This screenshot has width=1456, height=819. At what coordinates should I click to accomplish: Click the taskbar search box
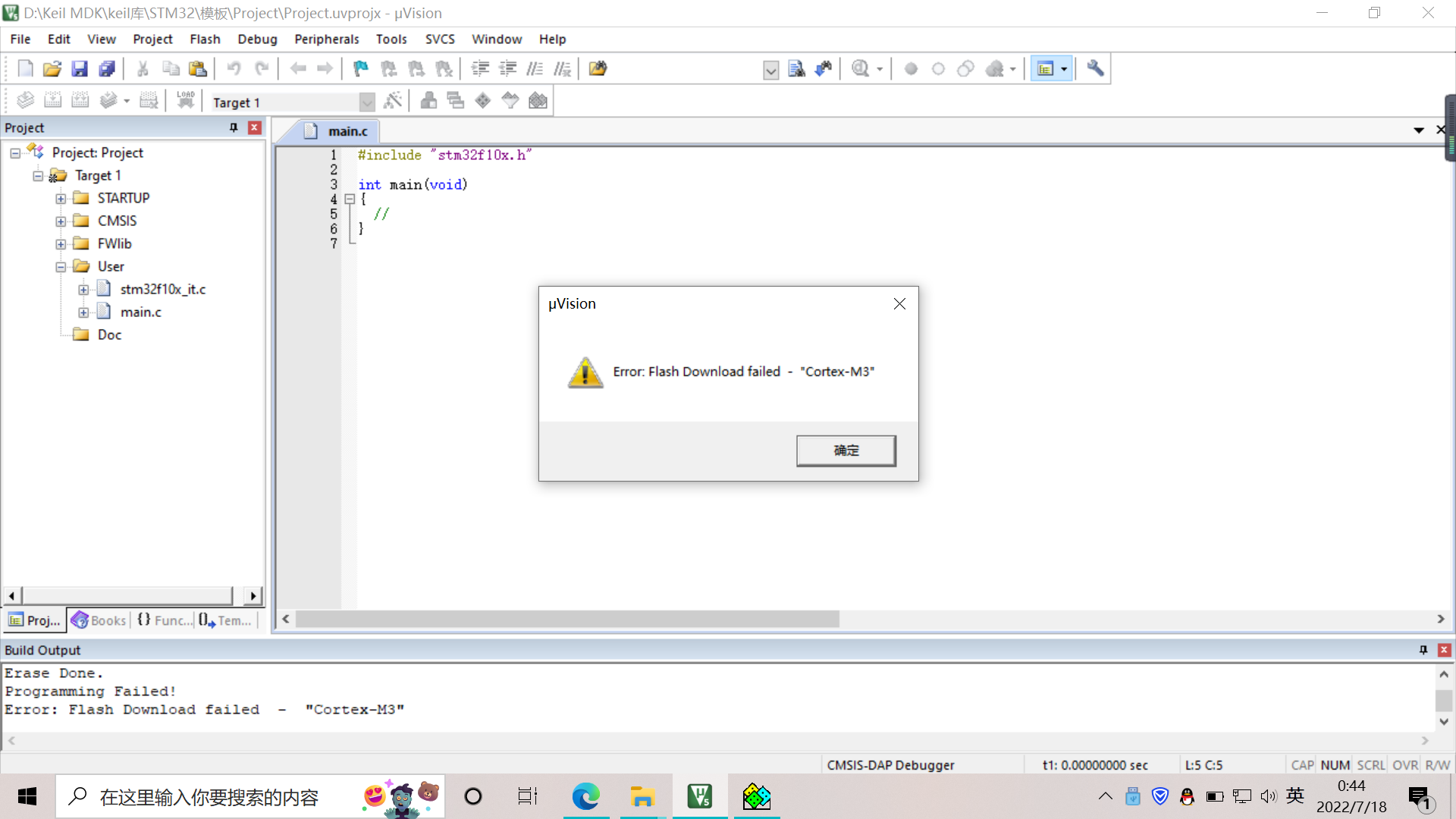250,796
